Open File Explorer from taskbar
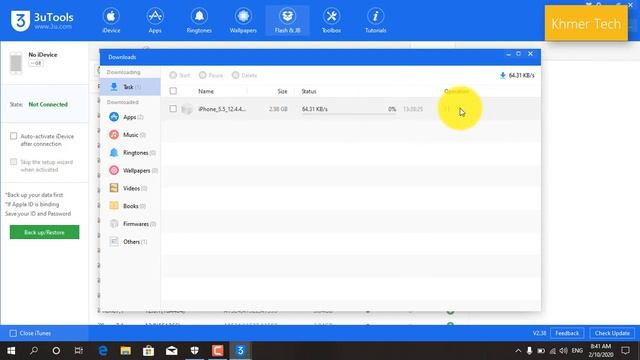Screen dimensions: 640x360 click(126, 351)
